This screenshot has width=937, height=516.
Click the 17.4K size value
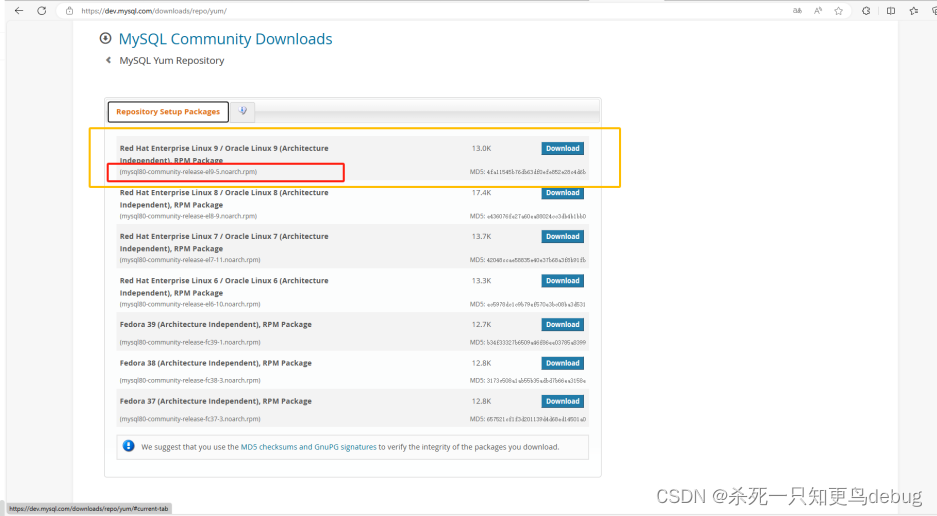point(481,193)
